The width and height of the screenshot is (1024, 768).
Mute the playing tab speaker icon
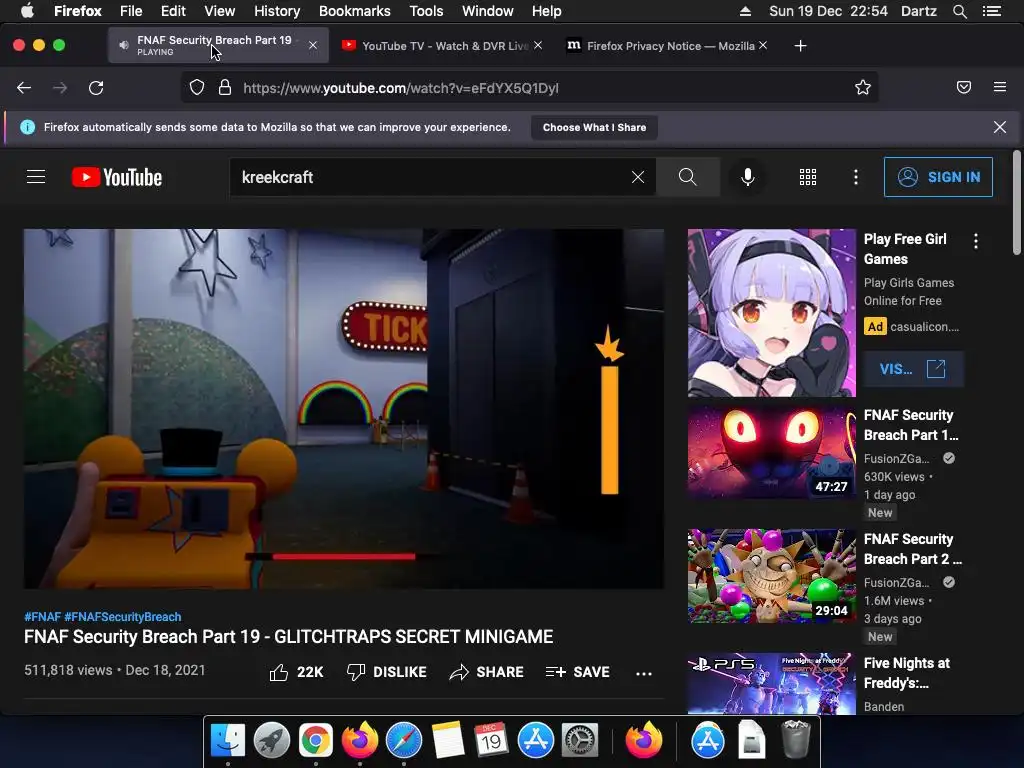123,45
